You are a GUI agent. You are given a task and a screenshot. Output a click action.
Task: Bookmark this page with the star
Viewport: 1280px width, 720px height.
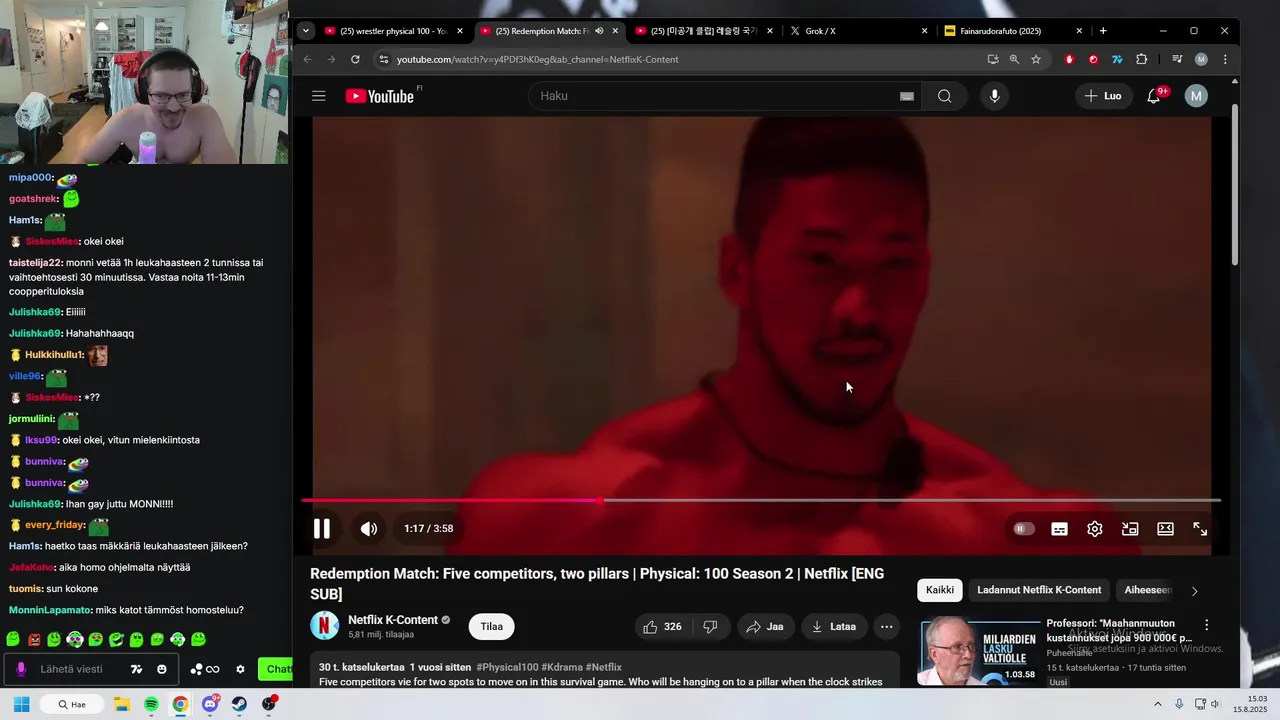point(1036,59)
